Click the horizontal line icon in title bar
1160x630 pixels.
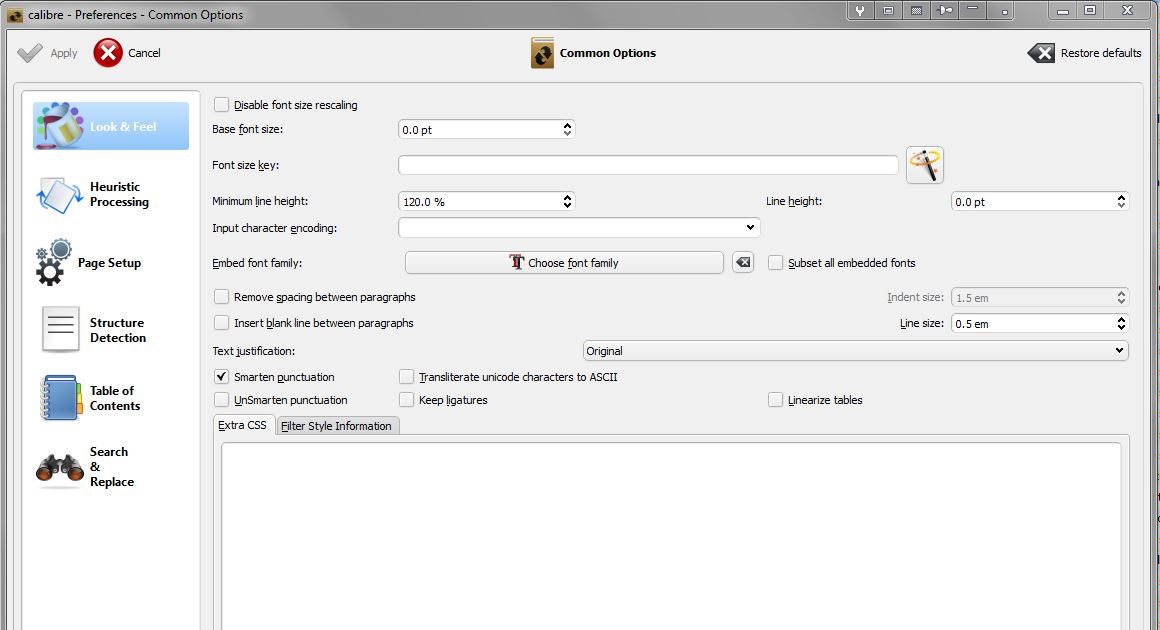coord(973,9)
